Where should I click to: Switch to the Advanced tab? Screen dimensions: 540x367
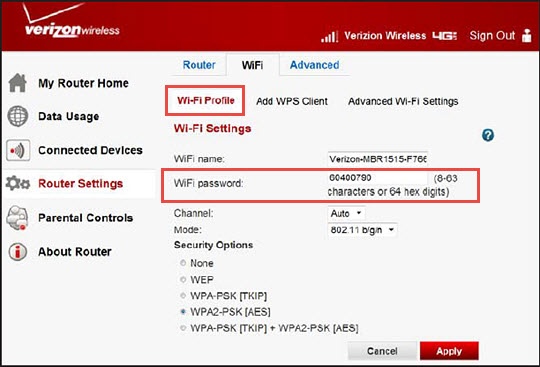click(x=314, y=65)
